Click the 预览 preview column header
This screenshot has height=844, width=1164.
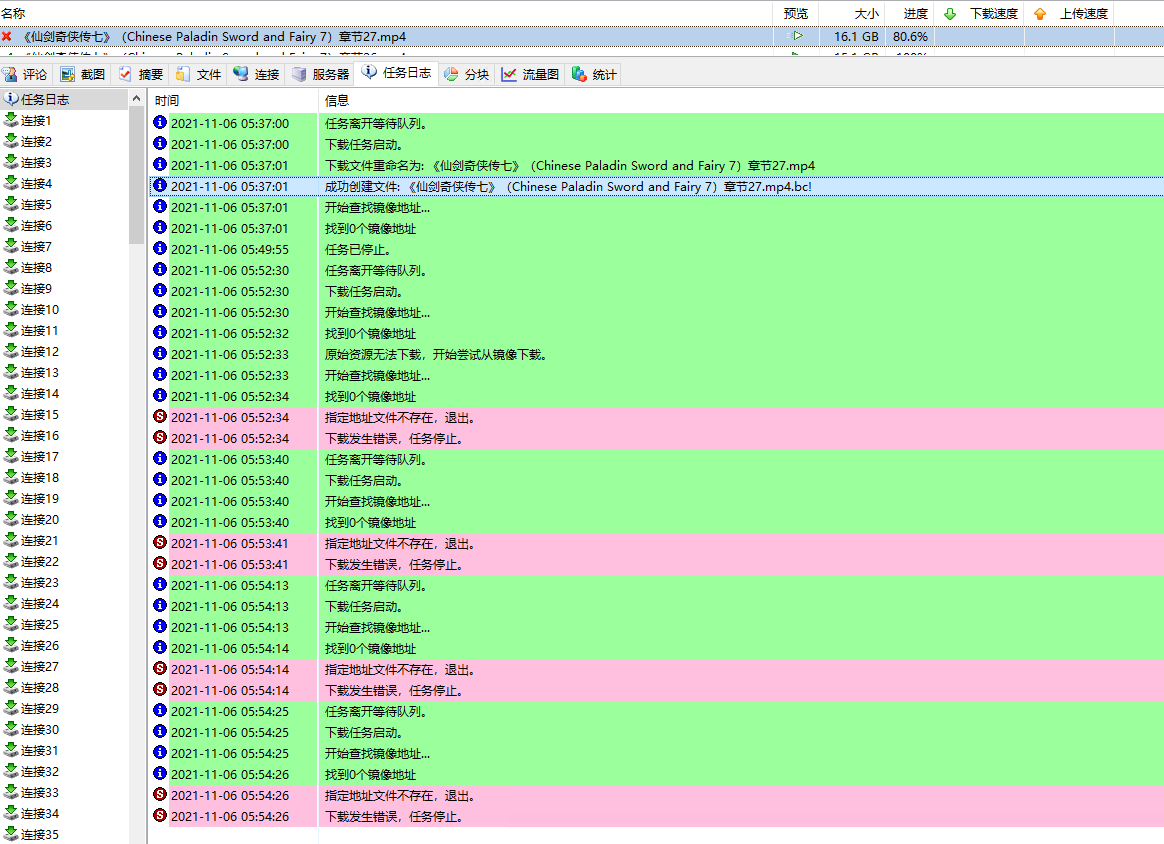coord(796,13)
